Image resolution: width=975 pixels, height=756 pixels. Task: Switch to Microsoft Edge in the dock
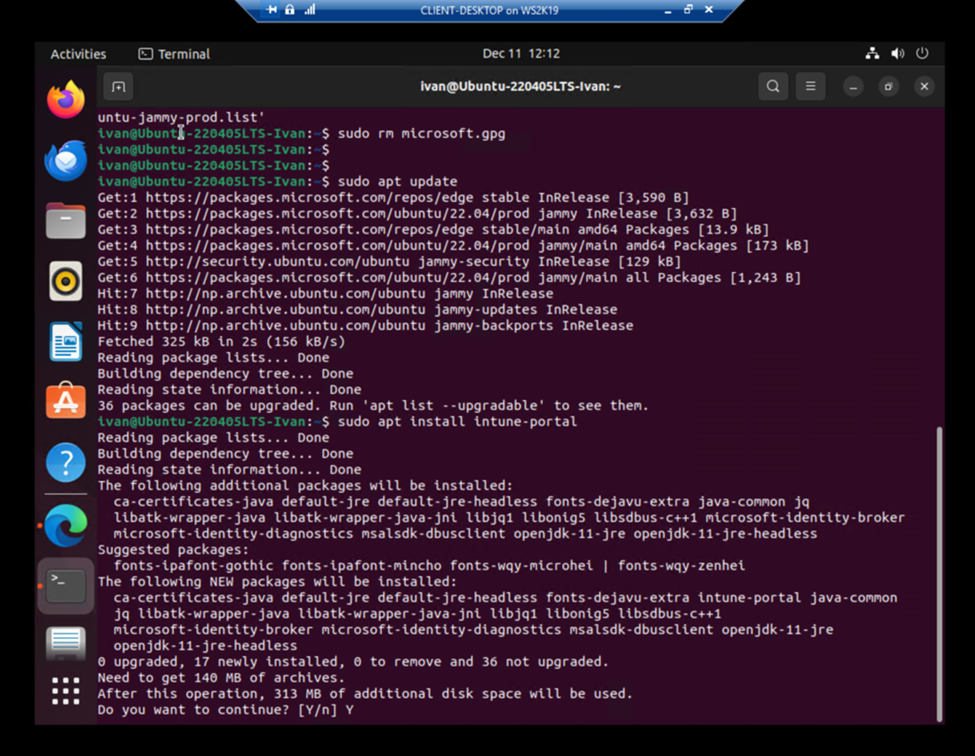65,525
